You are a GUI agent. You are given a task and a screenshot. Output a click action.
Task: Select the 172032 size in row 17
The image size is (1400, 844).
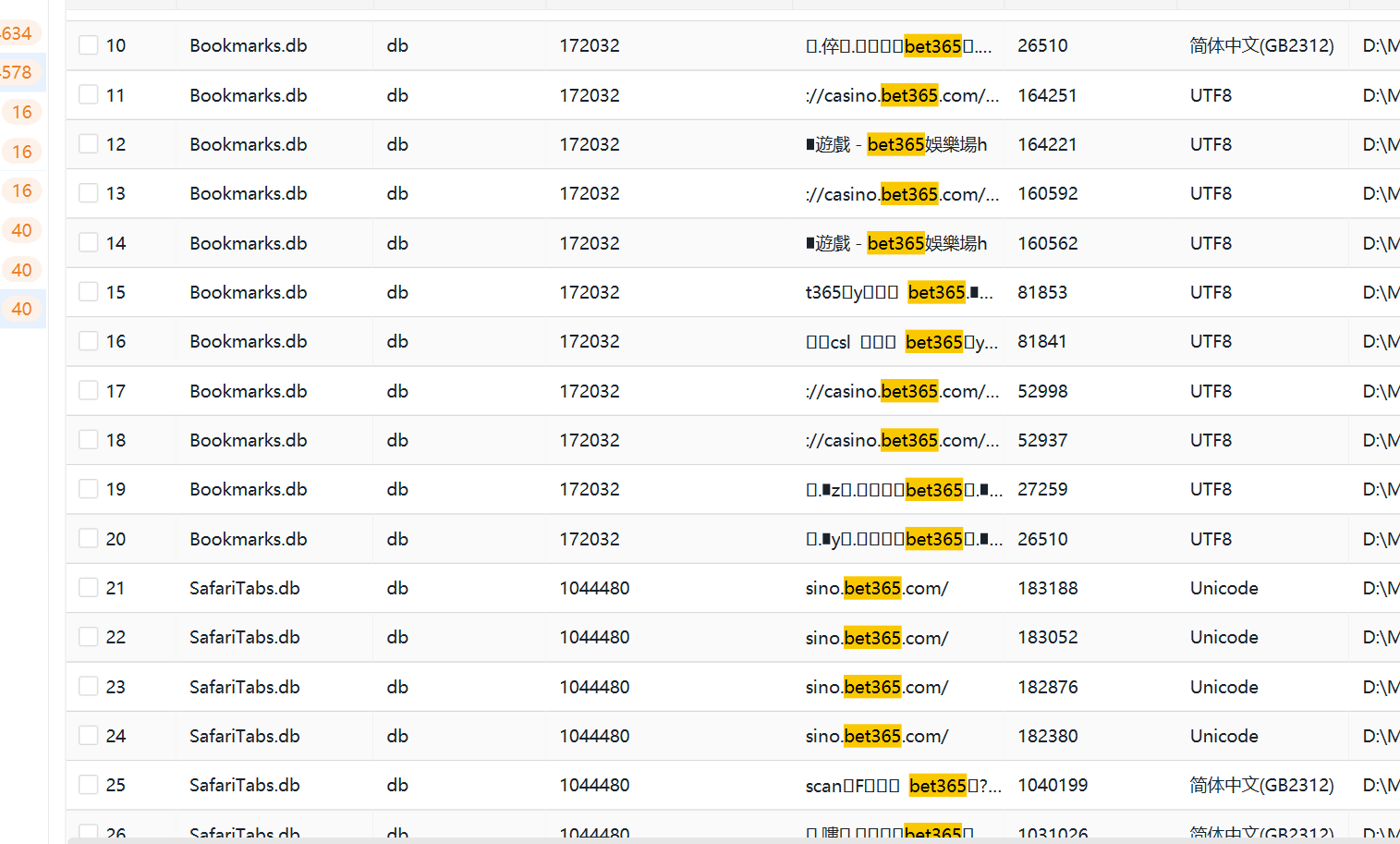tap(590, 391)
